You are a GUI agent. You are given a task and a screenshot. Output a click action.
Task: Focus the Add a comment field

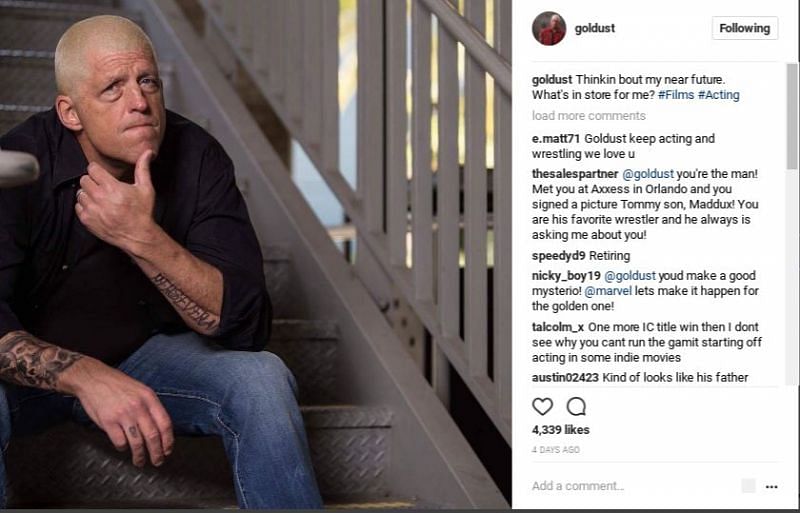633,486
